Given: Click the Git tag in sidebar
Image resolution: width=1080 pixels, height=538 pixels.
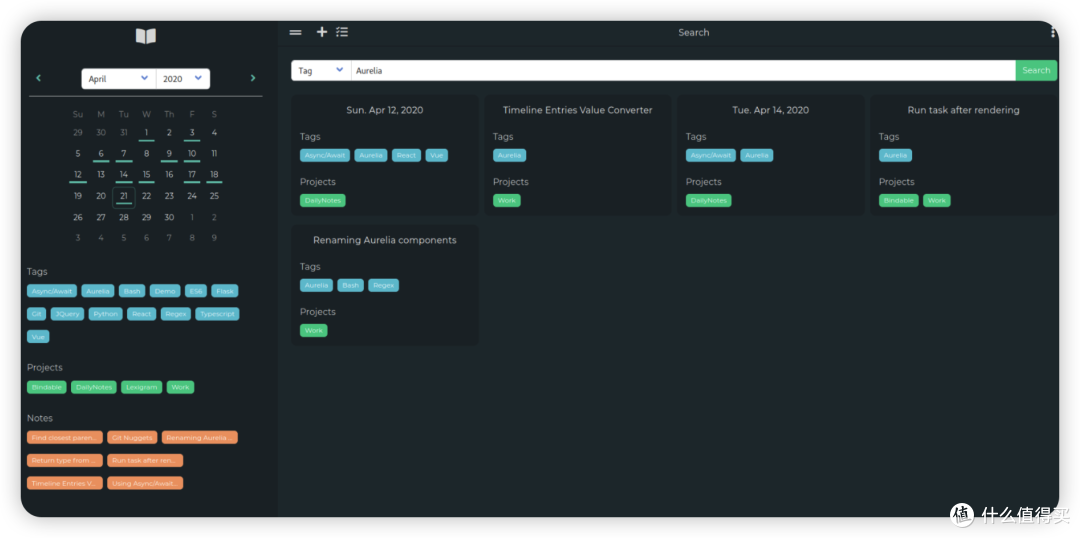Looking at the screenshot, I should (x=37, y=313).
